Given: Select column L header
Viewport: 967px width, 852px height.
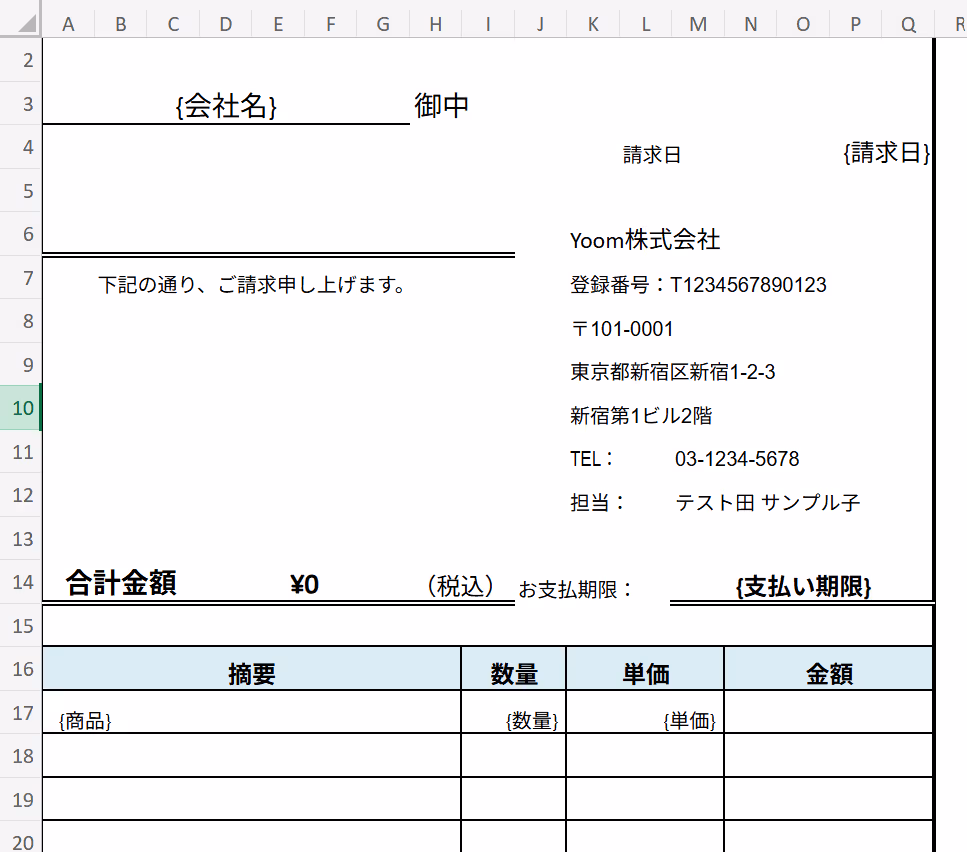Looking at the screenshot, I should click(x=646, y=24).
